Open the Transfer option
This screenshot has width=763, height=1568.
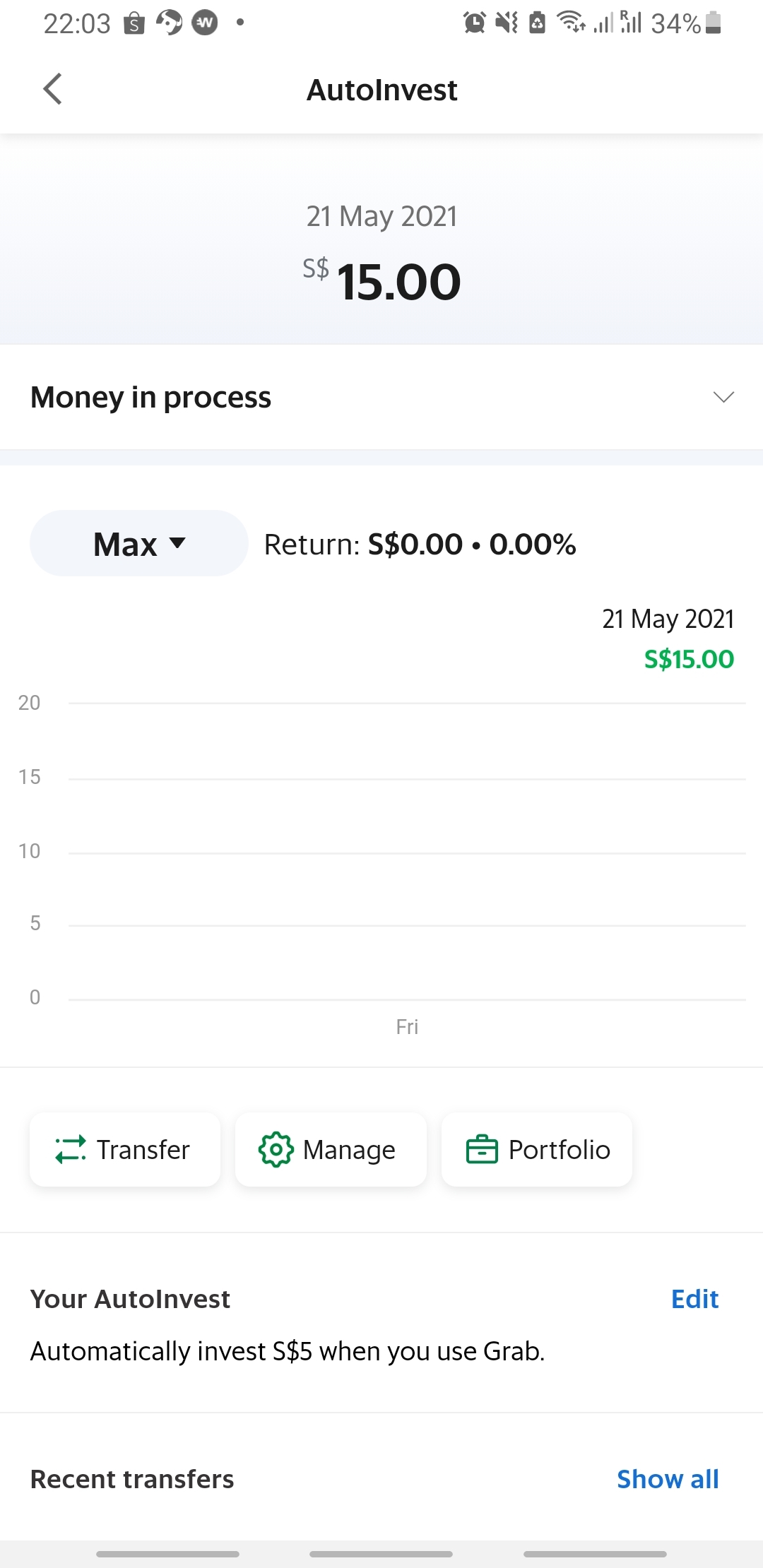pyautogui.click(x=125, y=1149)
